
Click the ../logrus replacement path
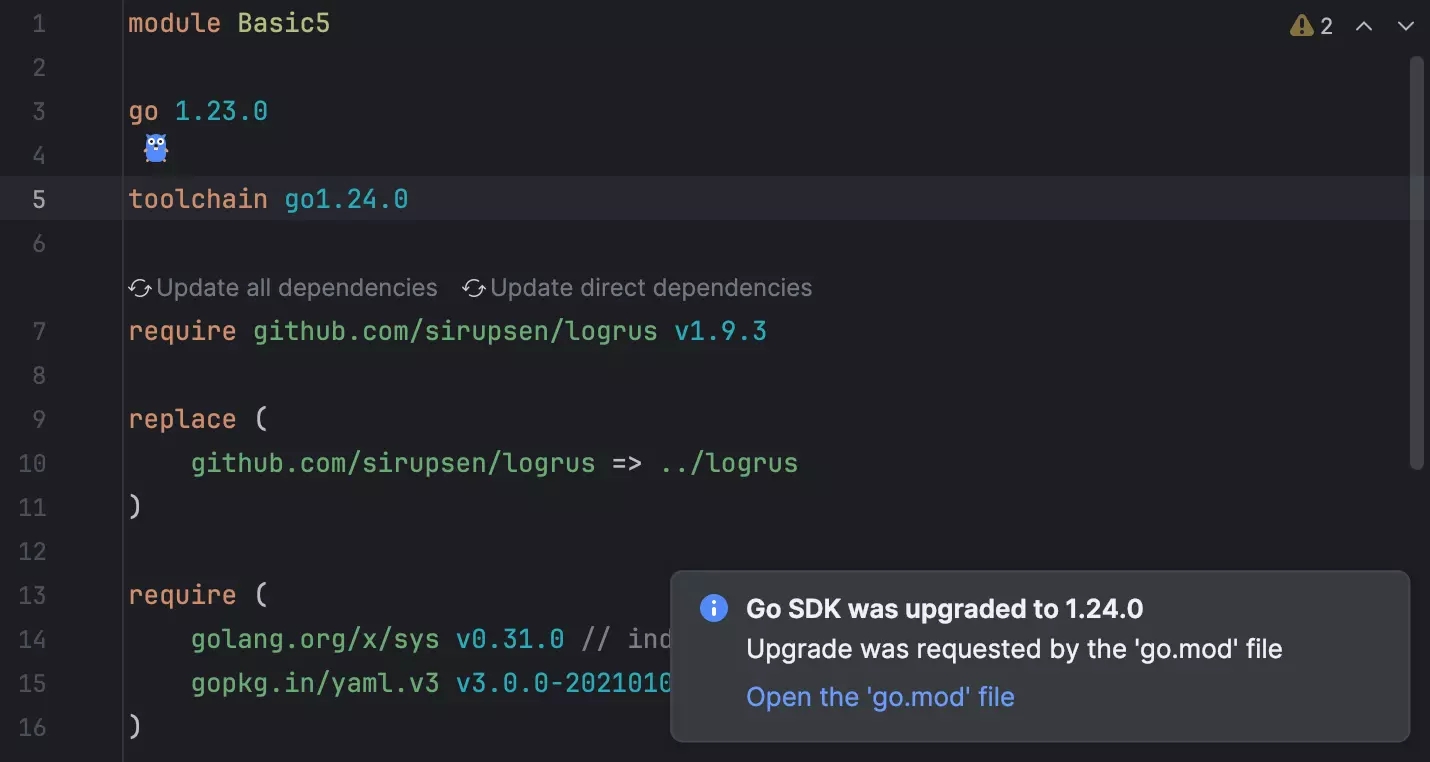click(729, 463)
